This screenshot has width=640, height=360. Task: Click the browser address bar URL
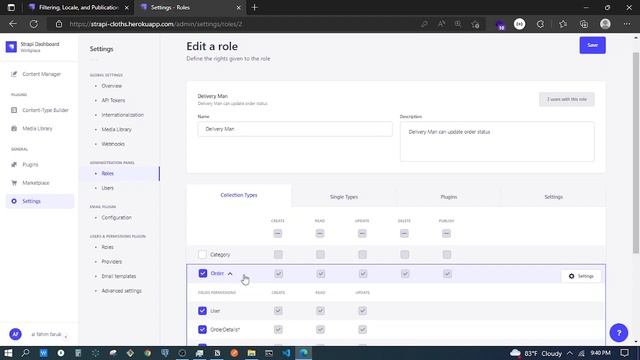click(x=156, y=24)
